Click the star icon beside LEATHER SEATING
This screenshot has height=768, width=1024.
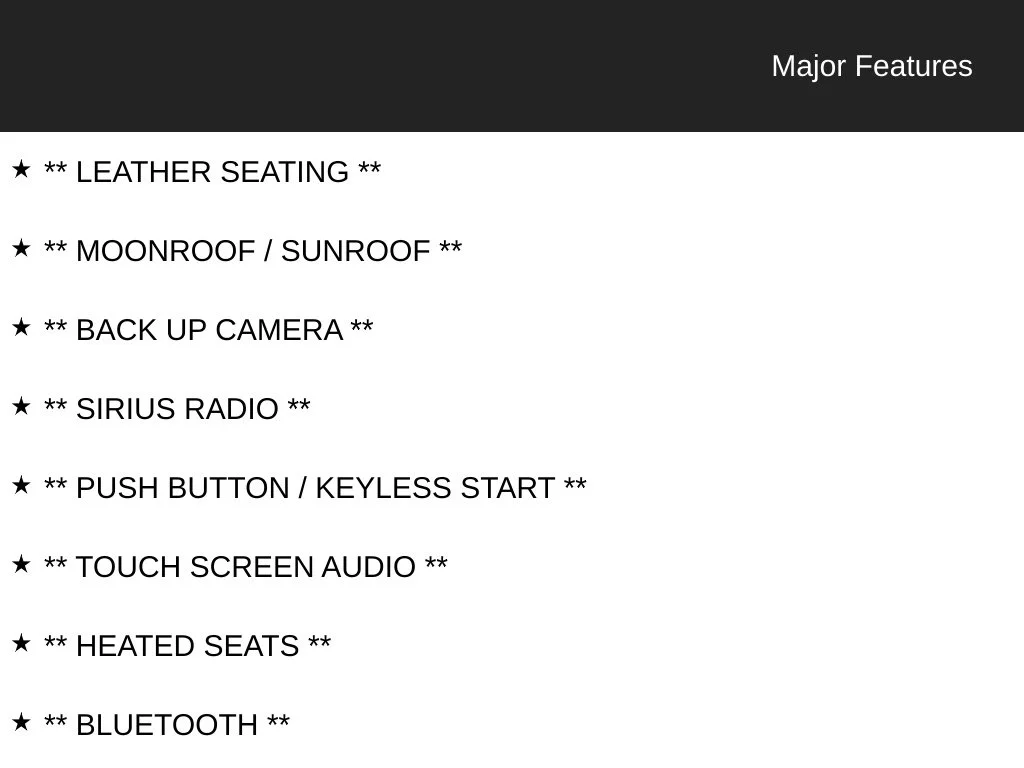pos(21,169)
